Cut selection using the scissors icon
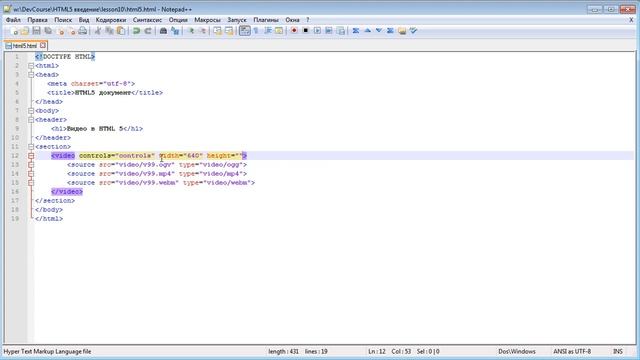This screenshot has height=360, width=640. [x=98, y=31]
